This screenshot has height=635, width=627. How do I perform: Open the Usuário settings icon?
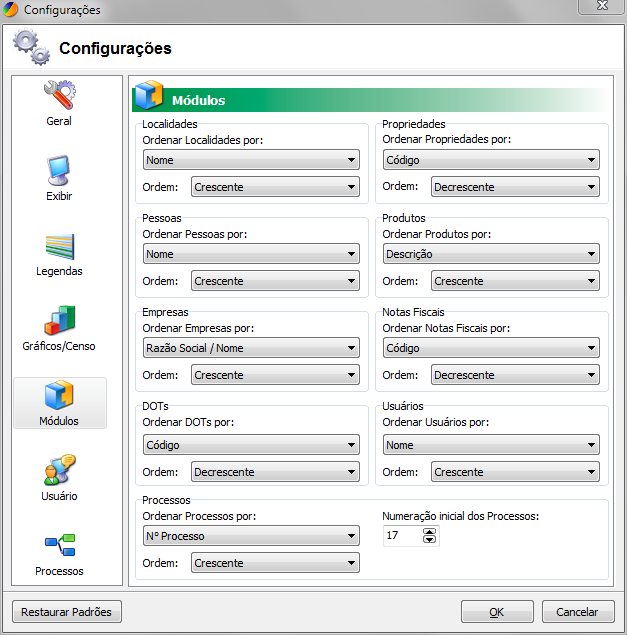pyautogui.click(x=59, y=471)
